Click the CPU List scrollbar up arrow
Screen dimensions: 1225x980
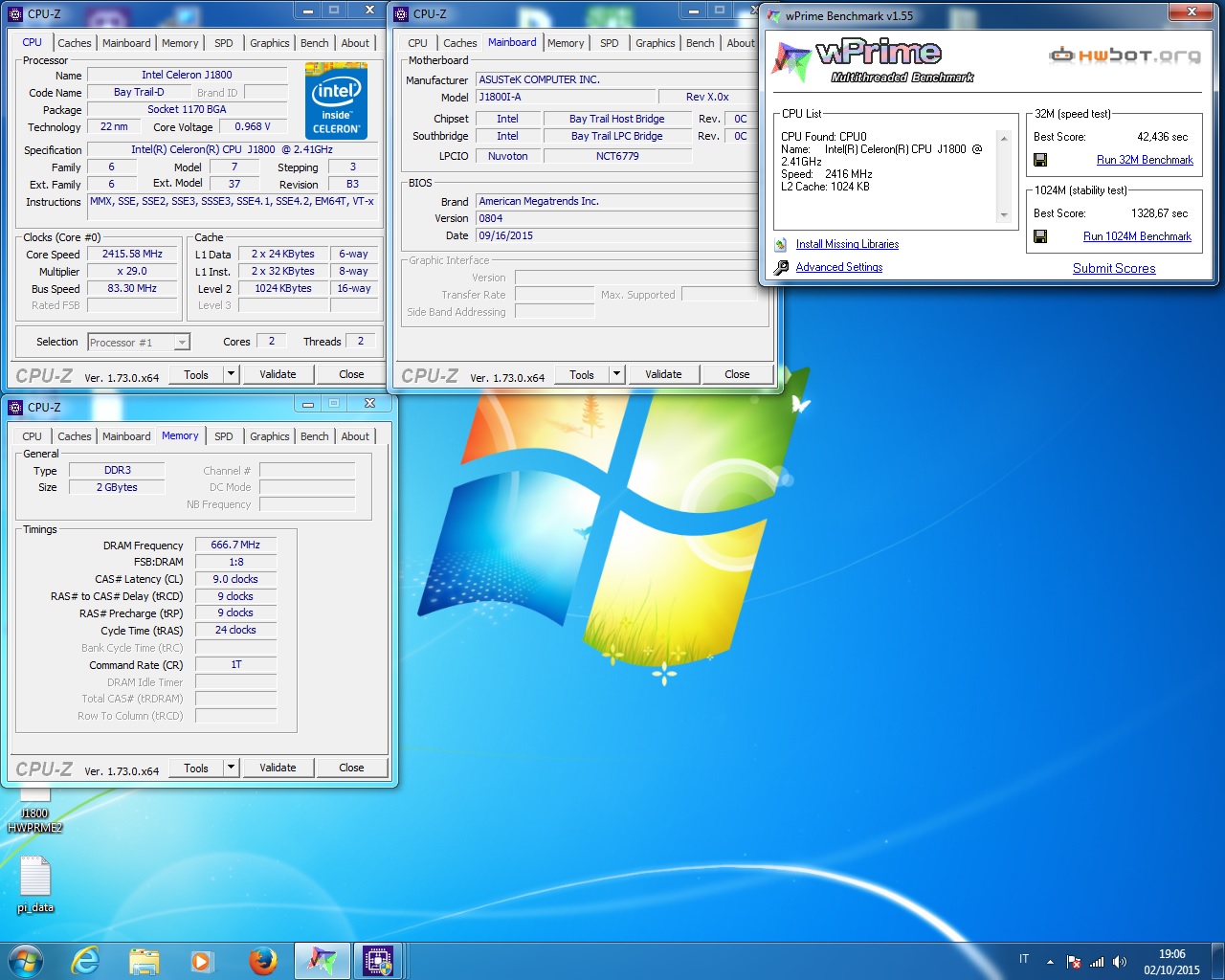pos(1004,139)
